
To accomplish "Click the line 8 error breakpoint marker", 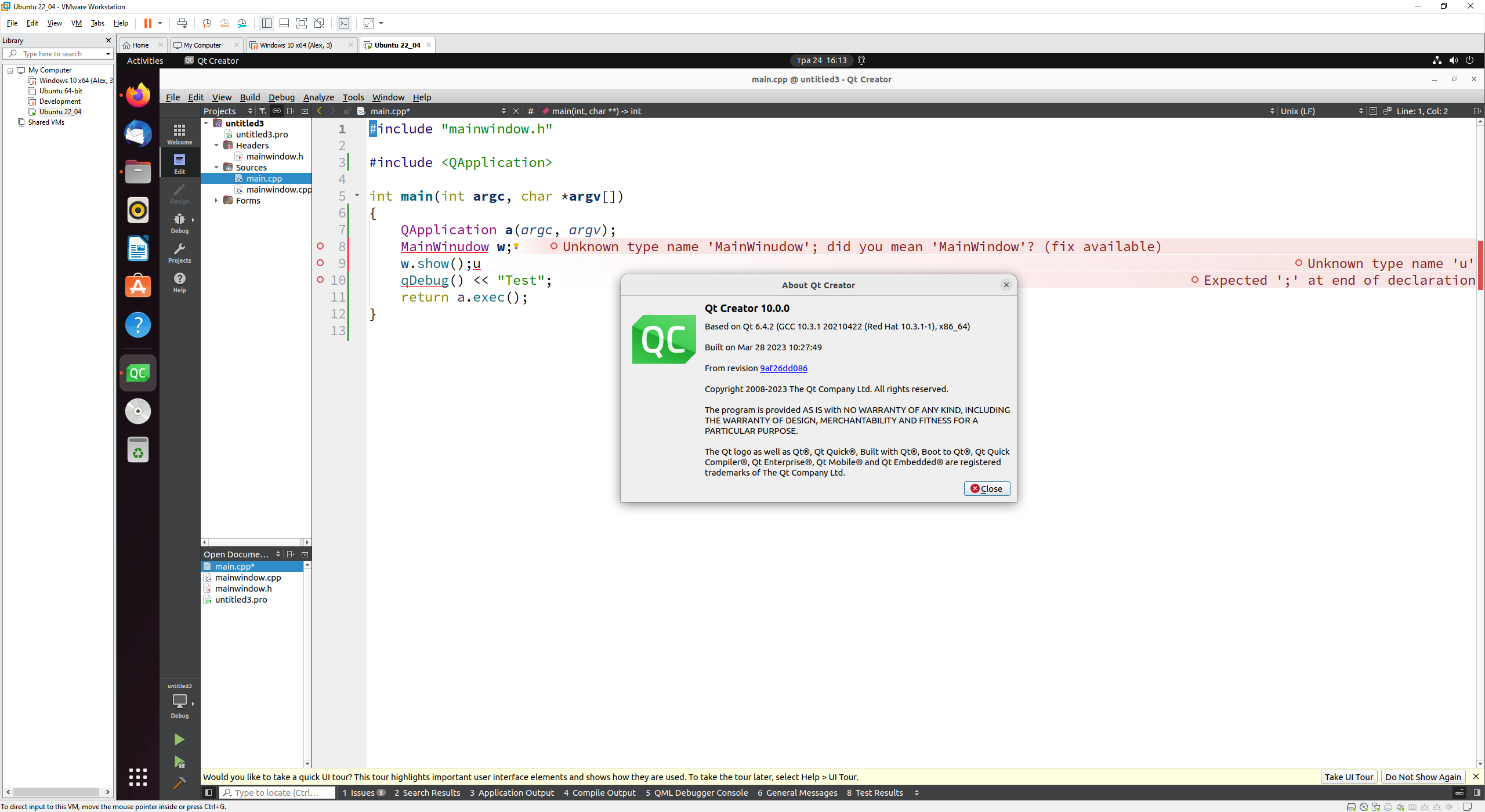I will click(320, 246).
